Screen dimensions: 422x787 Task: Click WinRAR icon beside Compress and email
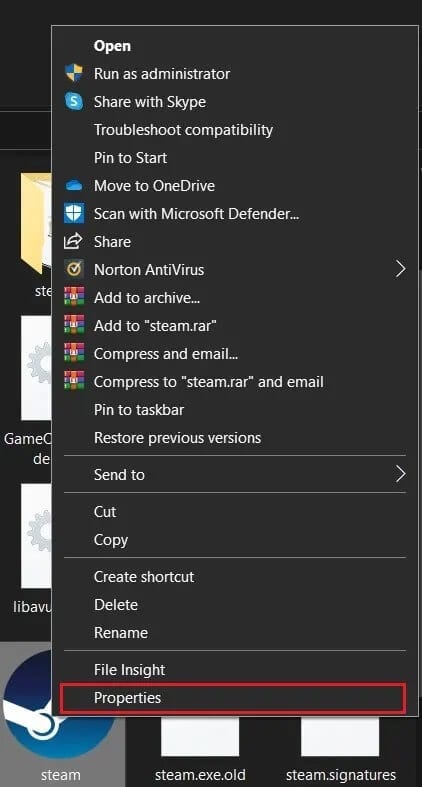coord(74,354)
